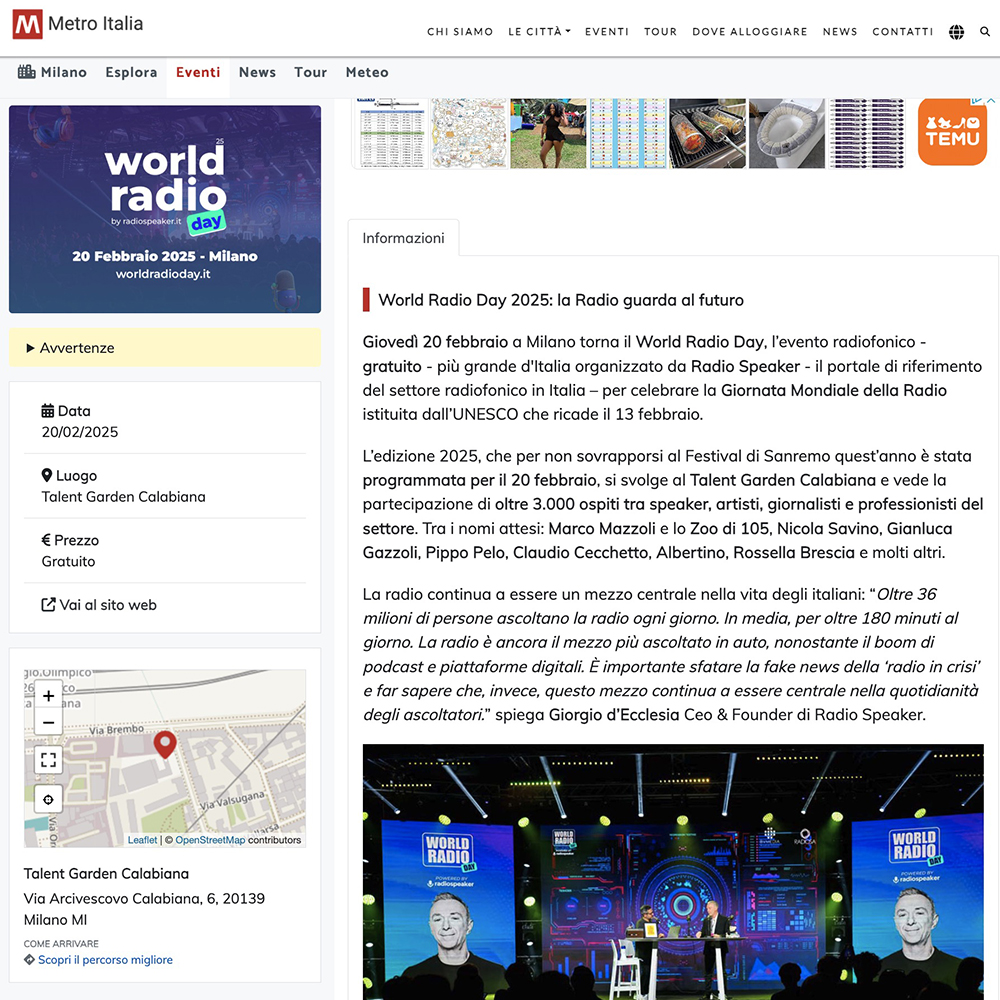The width and height of the screenshot is (1000, 1000).
Task: Go to Eventi in top navigation
Action: 607,32
